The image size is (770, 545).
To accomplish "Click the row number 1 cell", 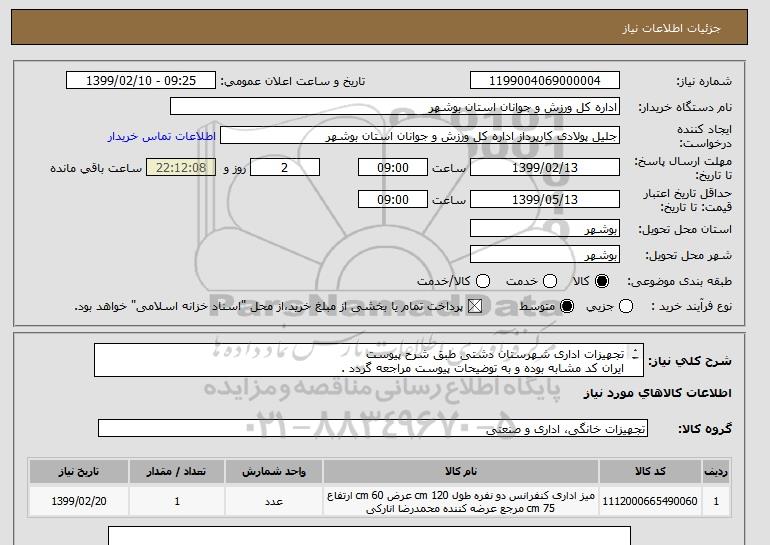I will point(716,501).
